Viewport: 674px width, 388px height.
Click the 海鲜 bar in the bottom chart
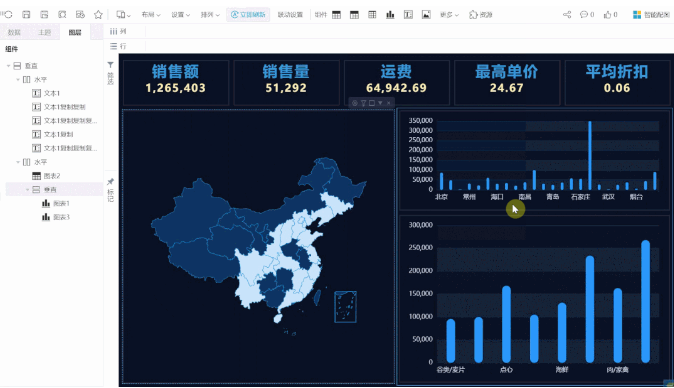[562, 333]
